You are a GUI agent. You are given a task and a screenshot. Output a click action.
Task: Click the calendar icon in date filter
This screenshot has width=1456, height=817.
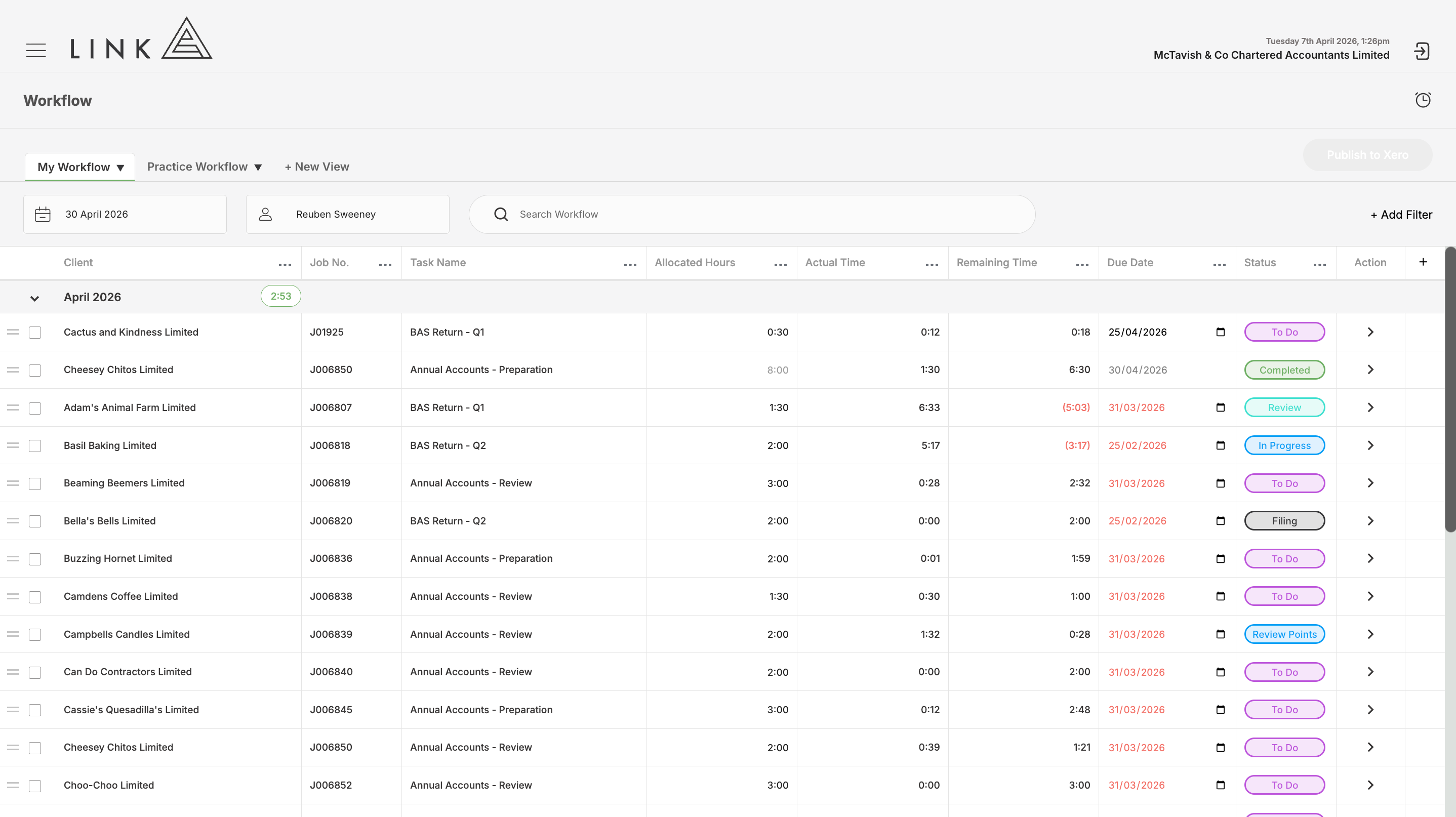pos(43,215)
